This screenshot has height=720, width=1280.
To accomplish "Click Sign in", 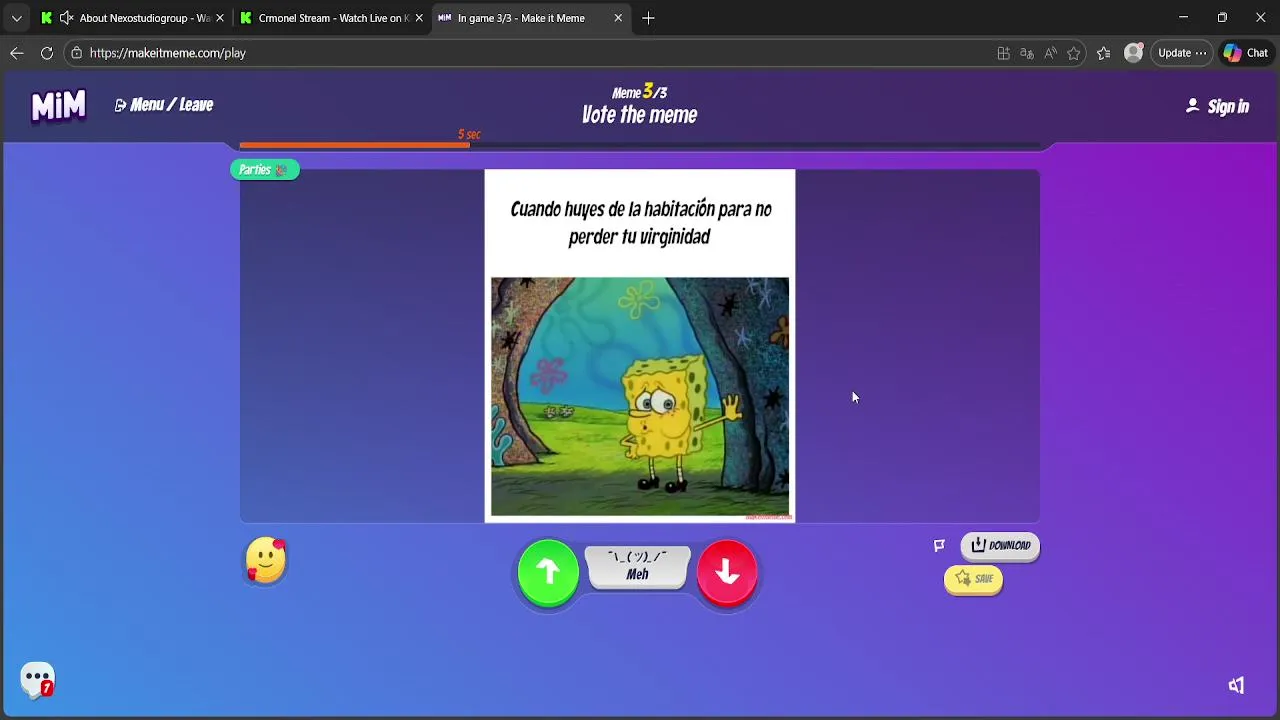I will [1218, 107].
